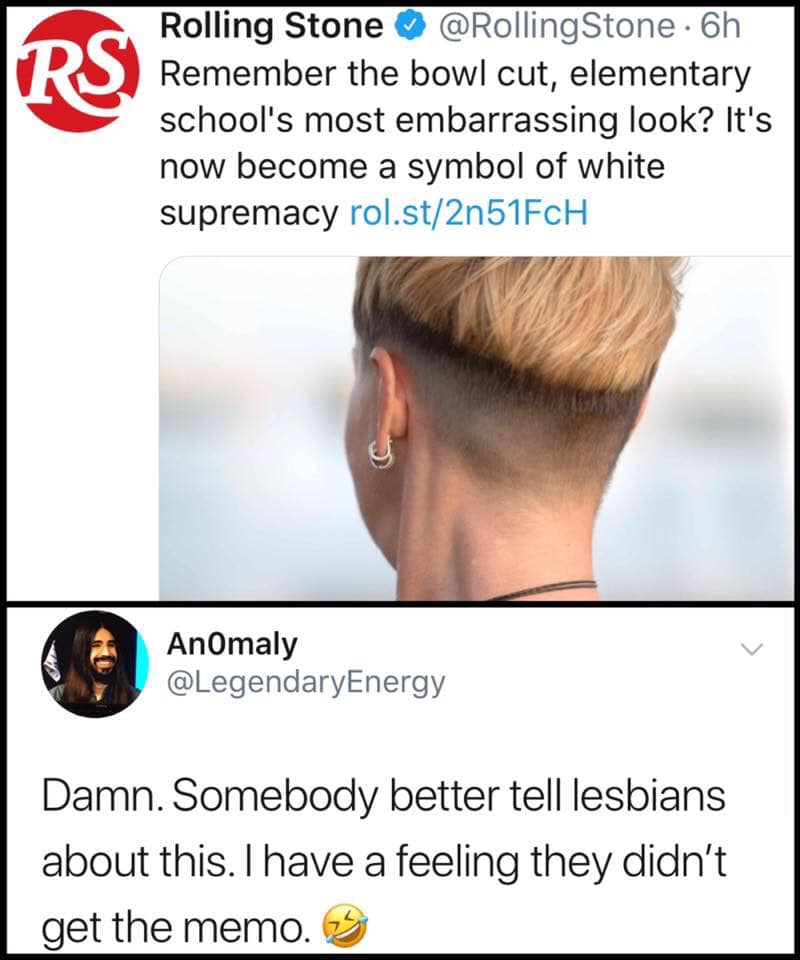This screenshot has width=800, height=960.
Task: Click the blonde hair at top of the photo
Action: click(x=520, y=315)
